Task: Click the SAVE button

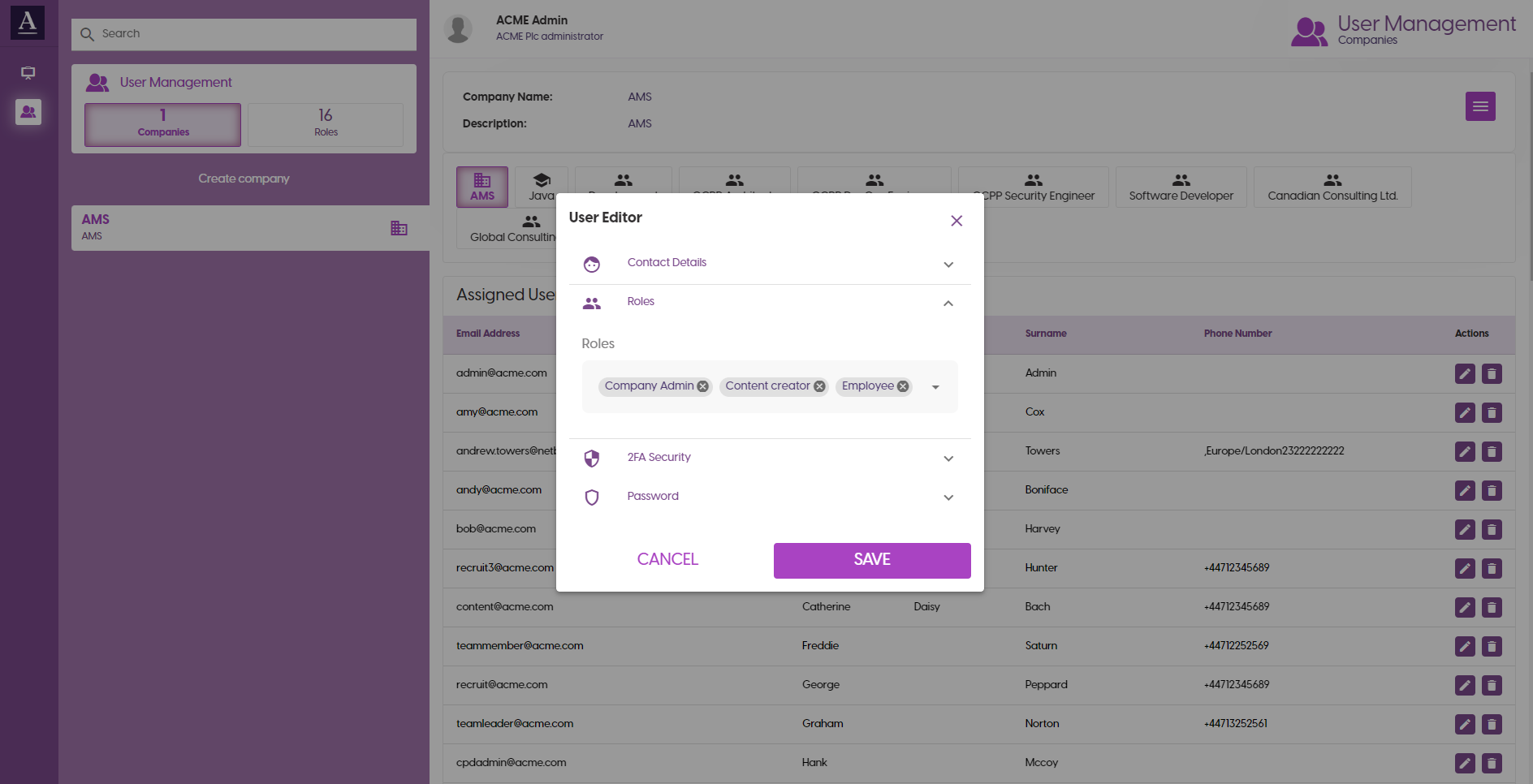Action: (872, 560)
